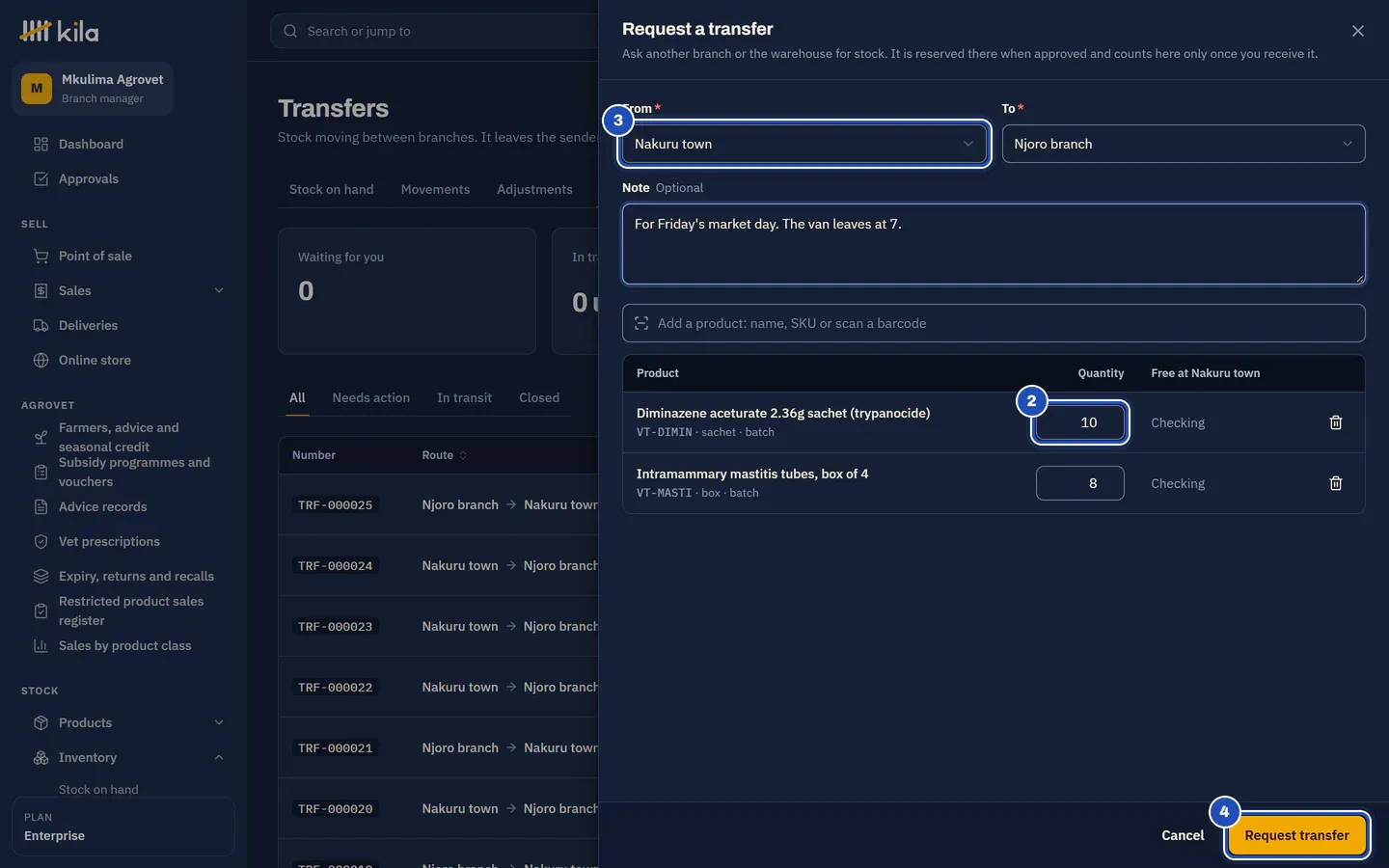Image resolution: width=1389 pixels, height=868 pixels.
Task: Click the Add a product search field
Action: (994, 323)
